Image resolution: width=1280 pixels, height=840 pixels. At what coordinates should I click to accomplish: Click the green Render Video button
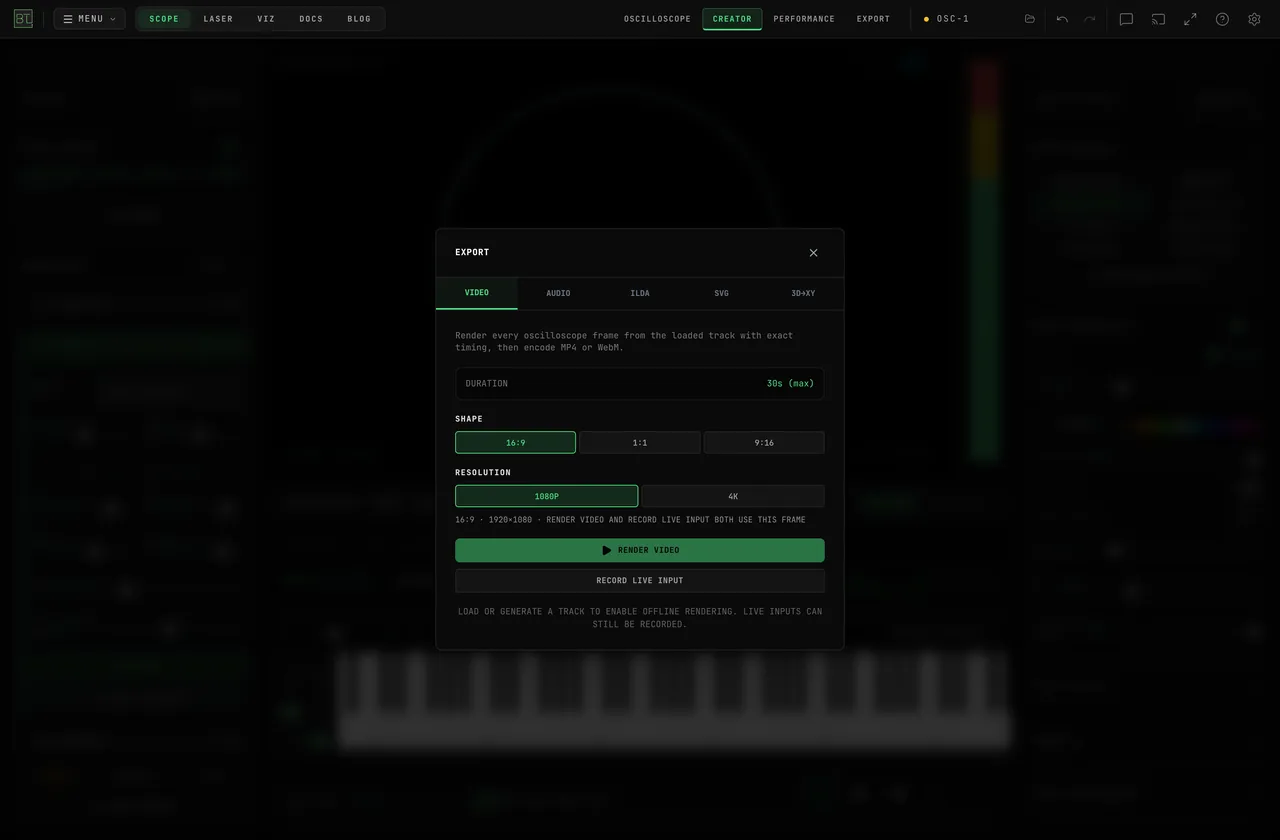(x=640, y=550)
